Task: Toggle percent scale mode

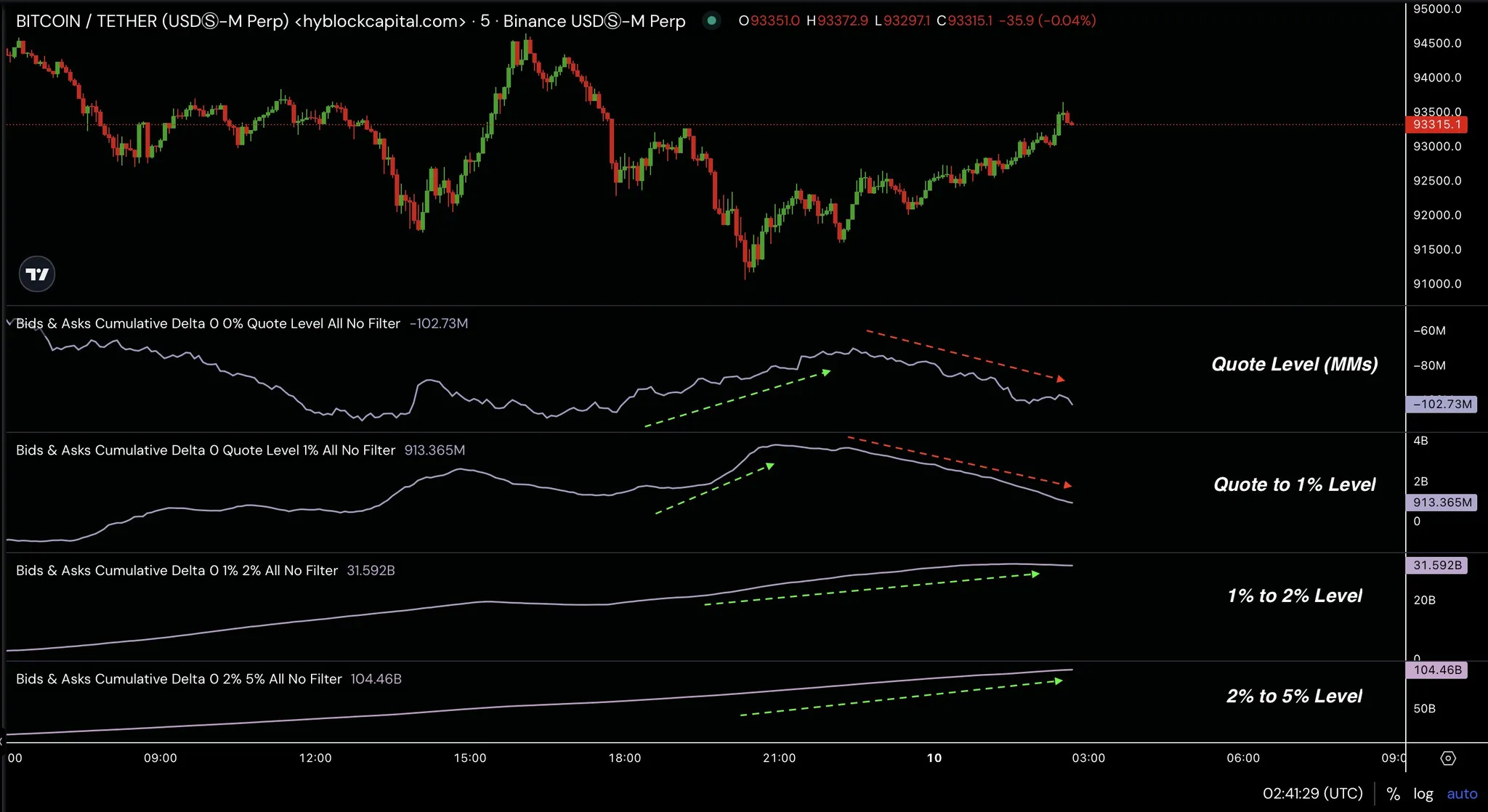Action: (x=1393, y=794)
